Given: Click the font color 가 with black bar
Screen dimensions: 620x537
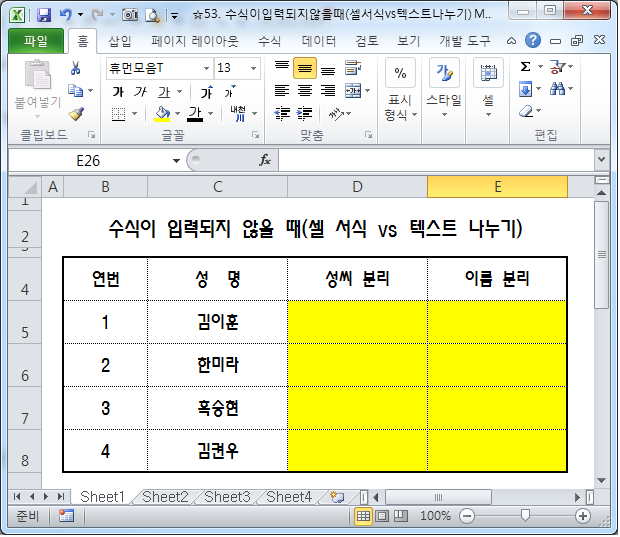Looking at the screenshot, I should 195,114.
